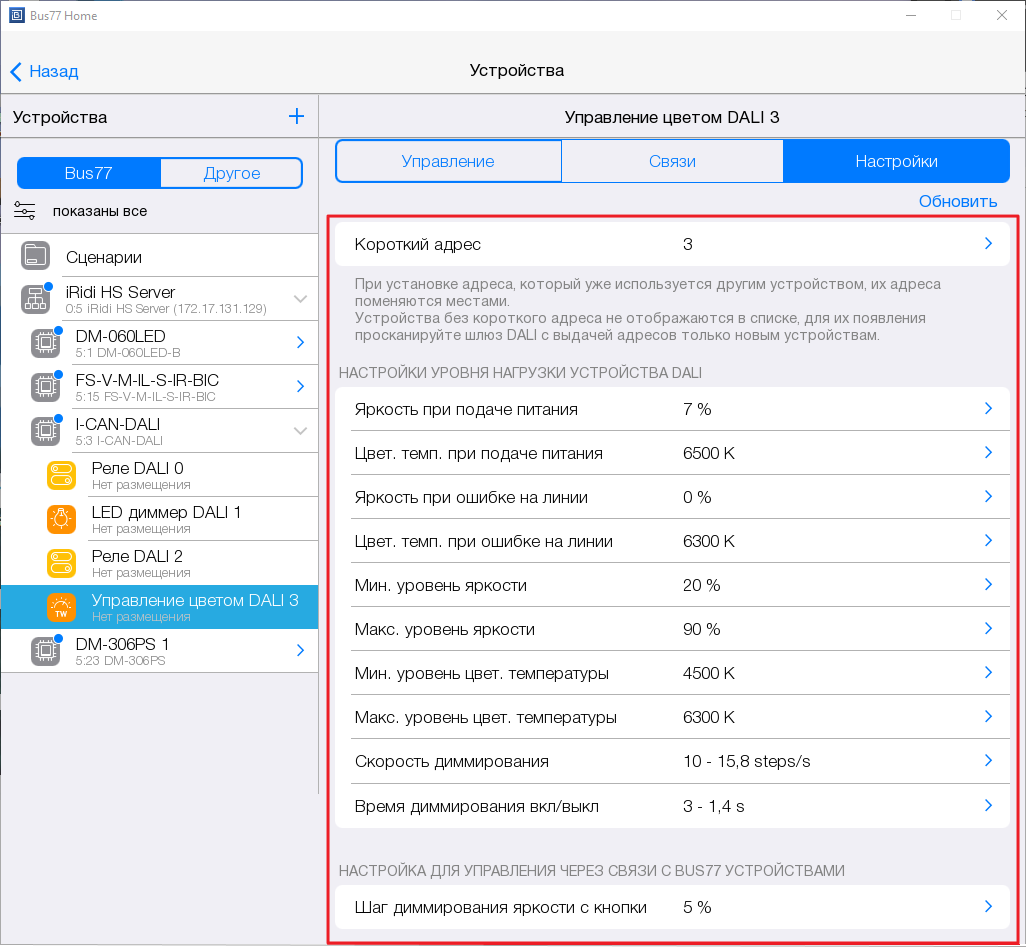This screenshot has height=947, width=1026.
Task: Go back with the Назад button
Action: tap(44, 71)
